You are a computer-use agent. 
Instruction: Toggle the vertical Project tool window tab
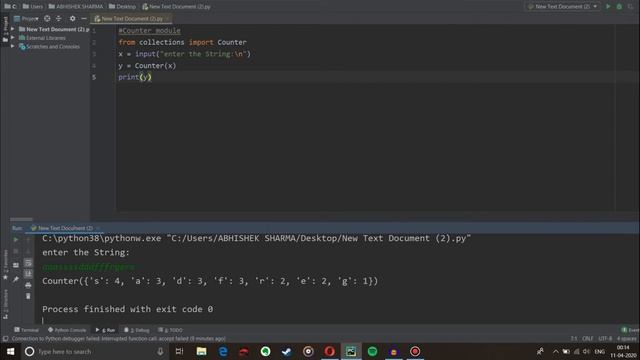[5, 29]
